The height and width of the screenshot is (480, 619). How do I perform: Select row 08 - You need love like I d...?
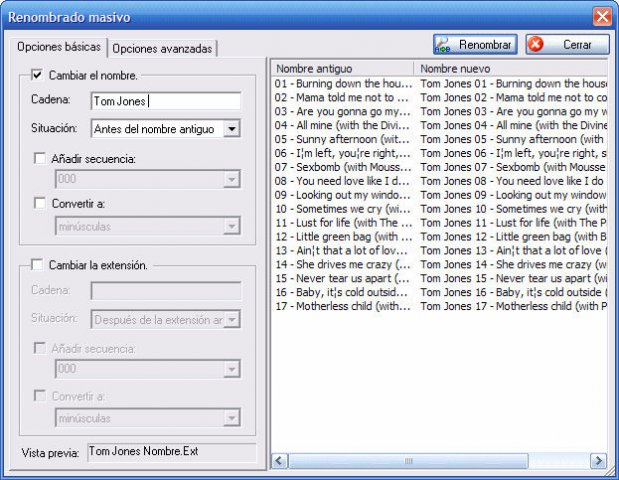343,181
